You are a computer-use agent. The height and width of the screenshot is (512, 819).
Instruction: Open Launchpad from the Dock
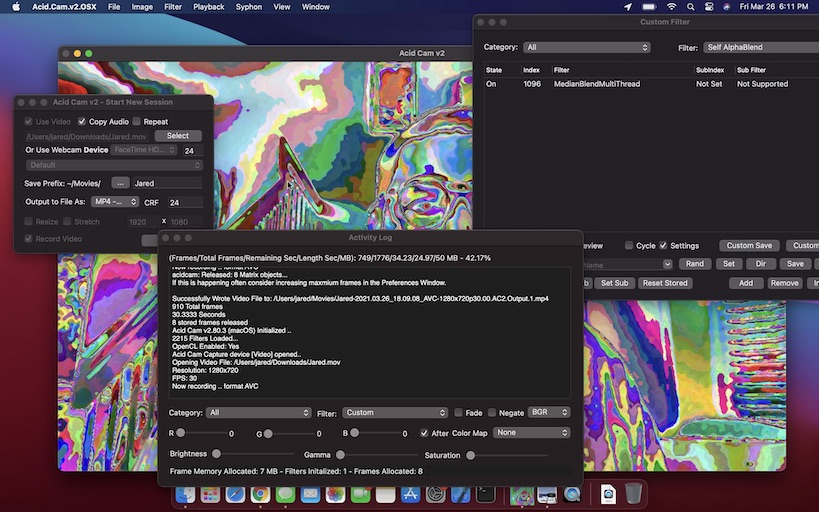(210, 494)
